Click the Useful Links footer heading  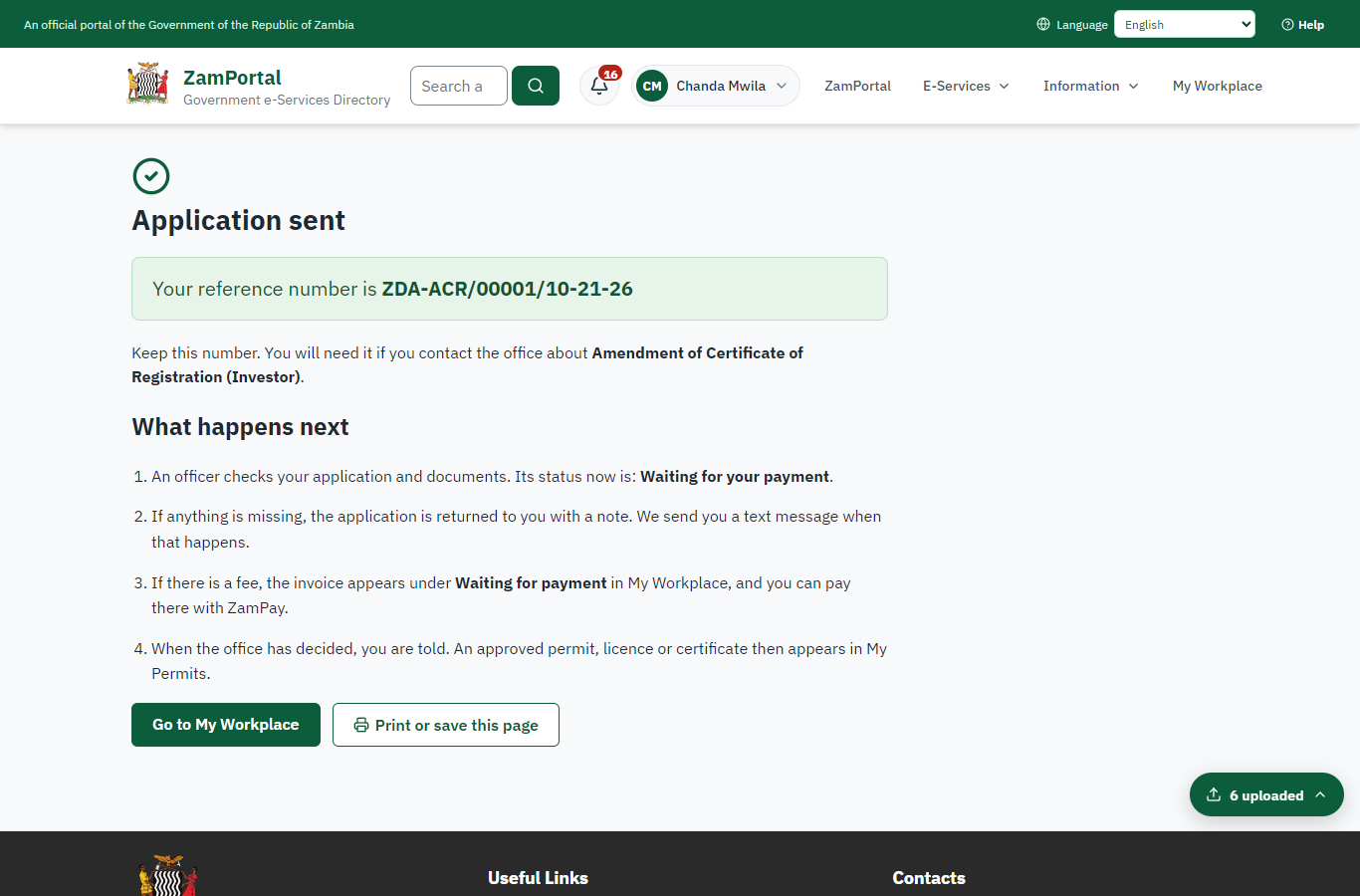(538, 878)
